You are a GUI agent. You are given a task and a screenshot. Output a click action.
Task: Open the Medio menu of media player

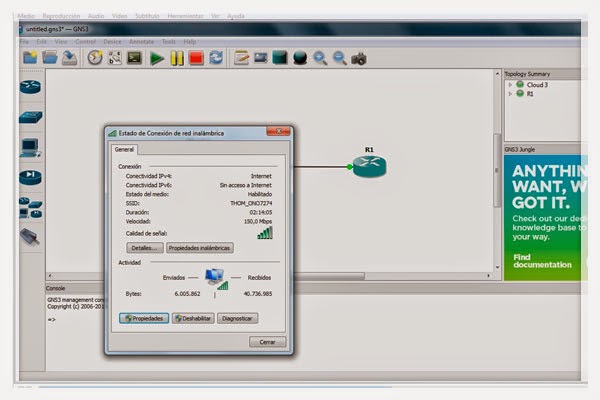tap(26, 16)
